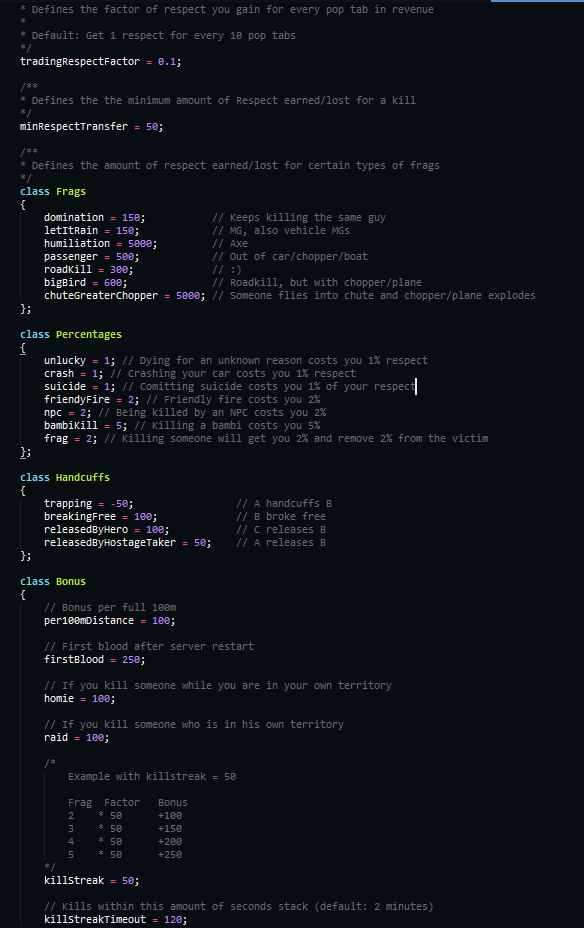Click the '// A releases B' comment
The height and width of the screenshot is (928, 584).
pyautogui.click(x=281, y=543)
